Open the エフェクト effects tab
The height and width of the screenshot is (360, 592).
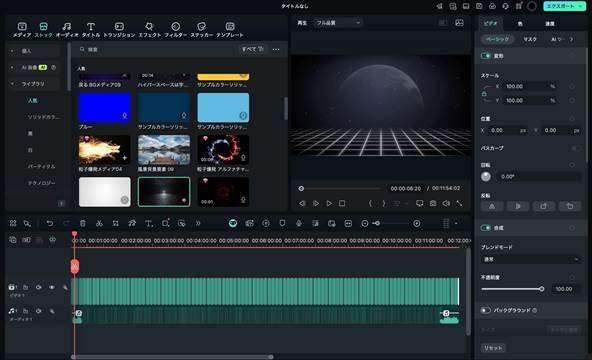pyautogui.click(x=150, y=29)
